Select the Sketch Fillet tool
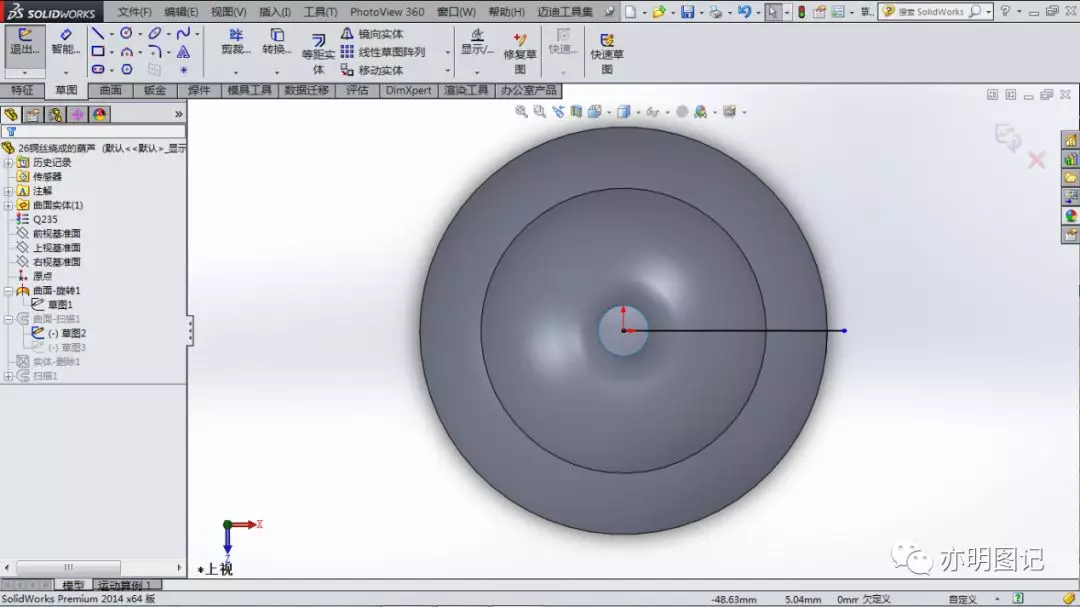The width and height of the screenshot is (1080, 607). (x=155, y=51)
